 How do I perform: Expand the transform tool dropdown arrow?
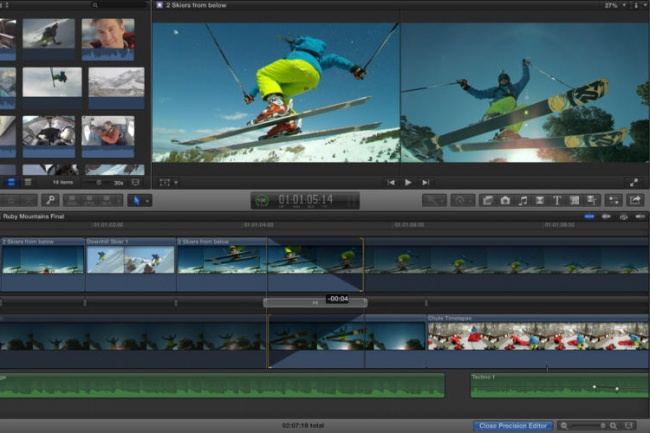(x=176, y=182)
